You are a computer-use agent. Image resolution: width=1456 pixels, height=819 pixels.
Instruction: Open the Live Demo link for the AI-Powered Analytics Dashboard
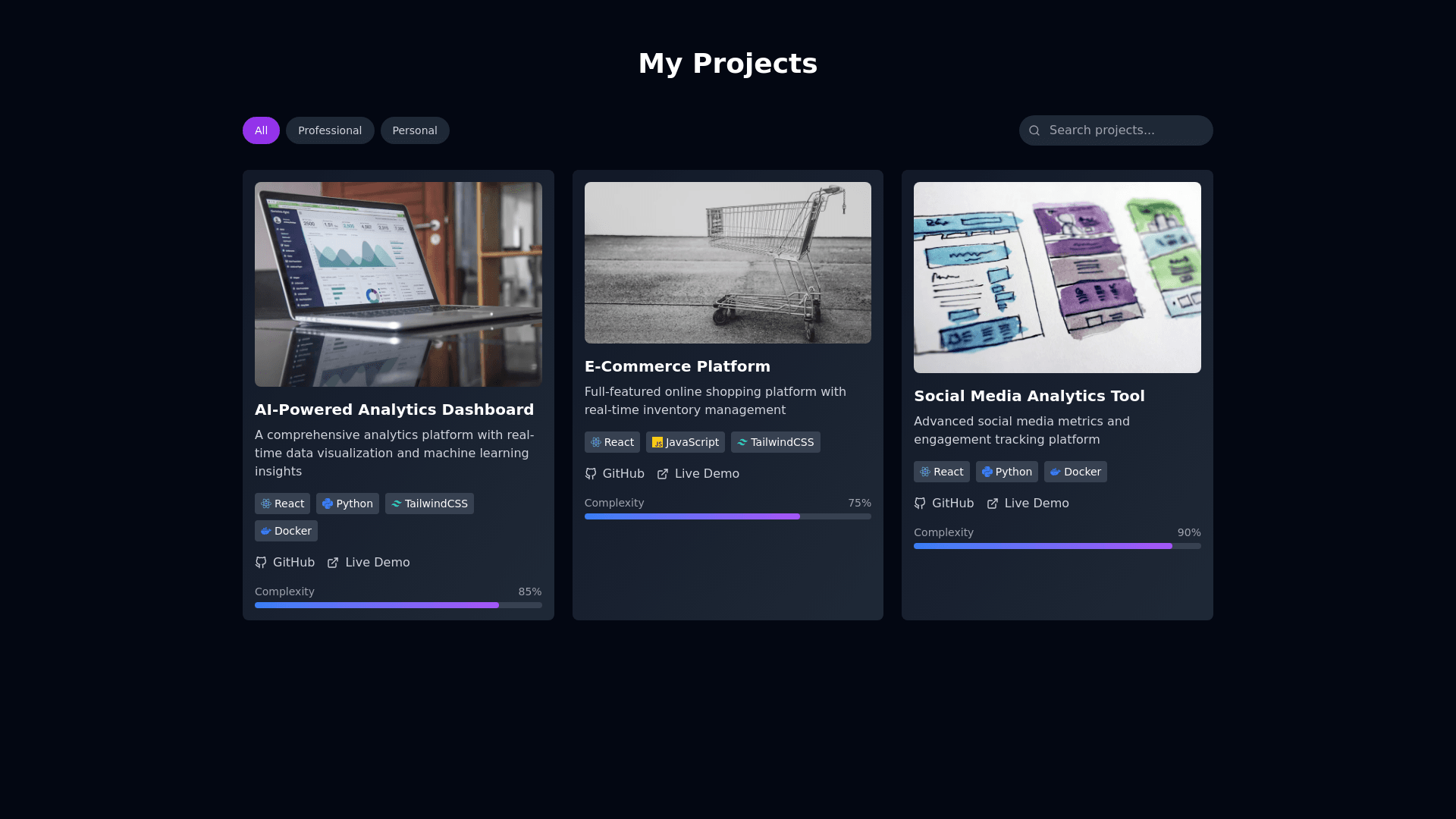(377, 563)
